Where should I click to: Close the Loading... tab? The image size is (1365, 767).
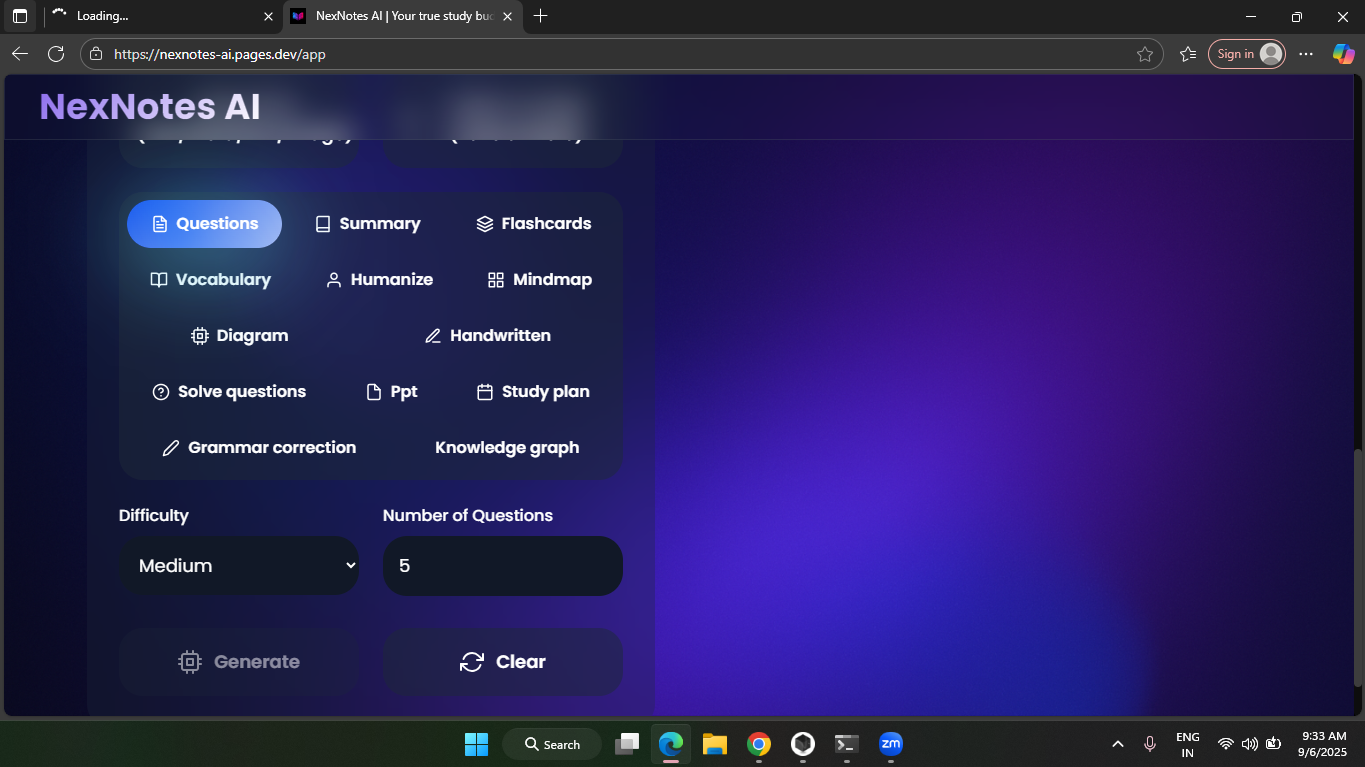coord(268,16)
